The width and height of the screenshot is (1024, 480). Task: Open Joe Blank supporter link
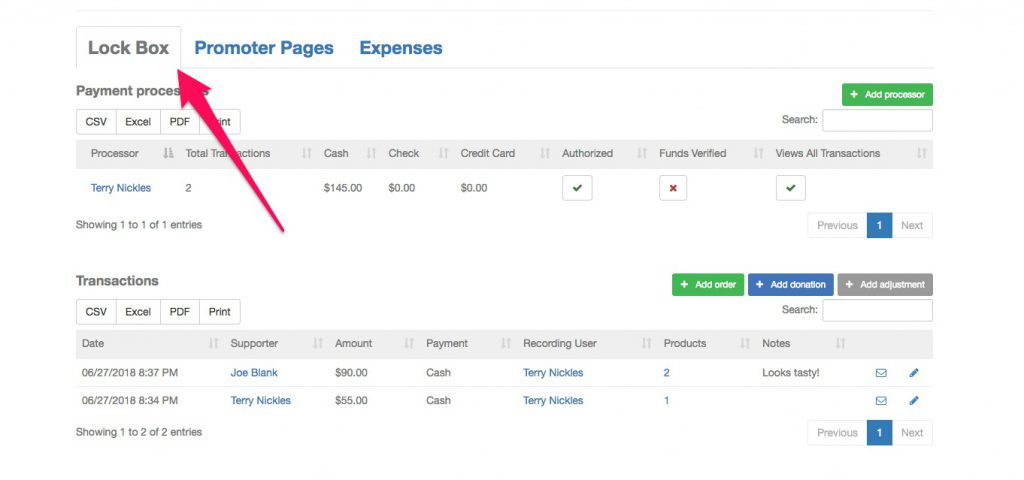point(254,373)
